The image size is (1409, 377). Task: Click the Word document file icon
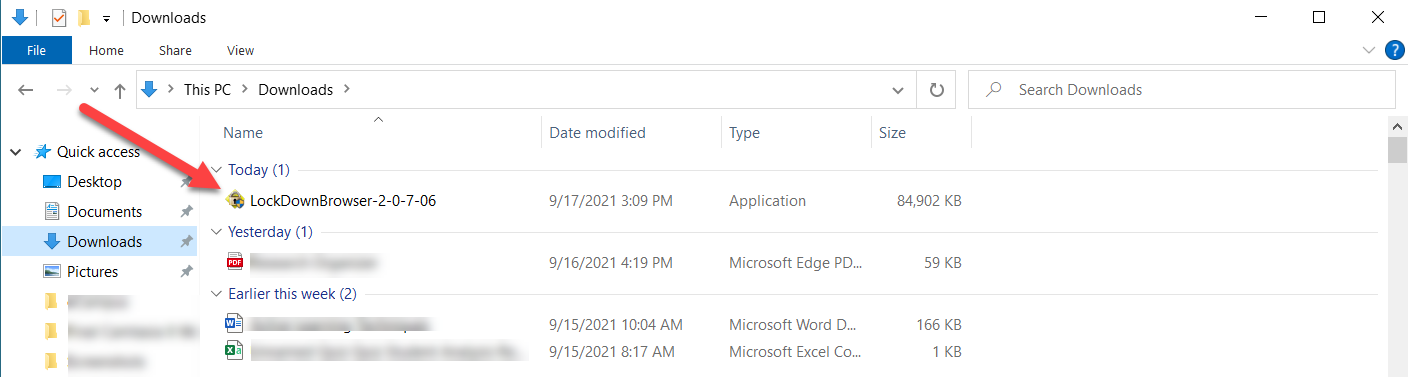click(x=235, y=324)
